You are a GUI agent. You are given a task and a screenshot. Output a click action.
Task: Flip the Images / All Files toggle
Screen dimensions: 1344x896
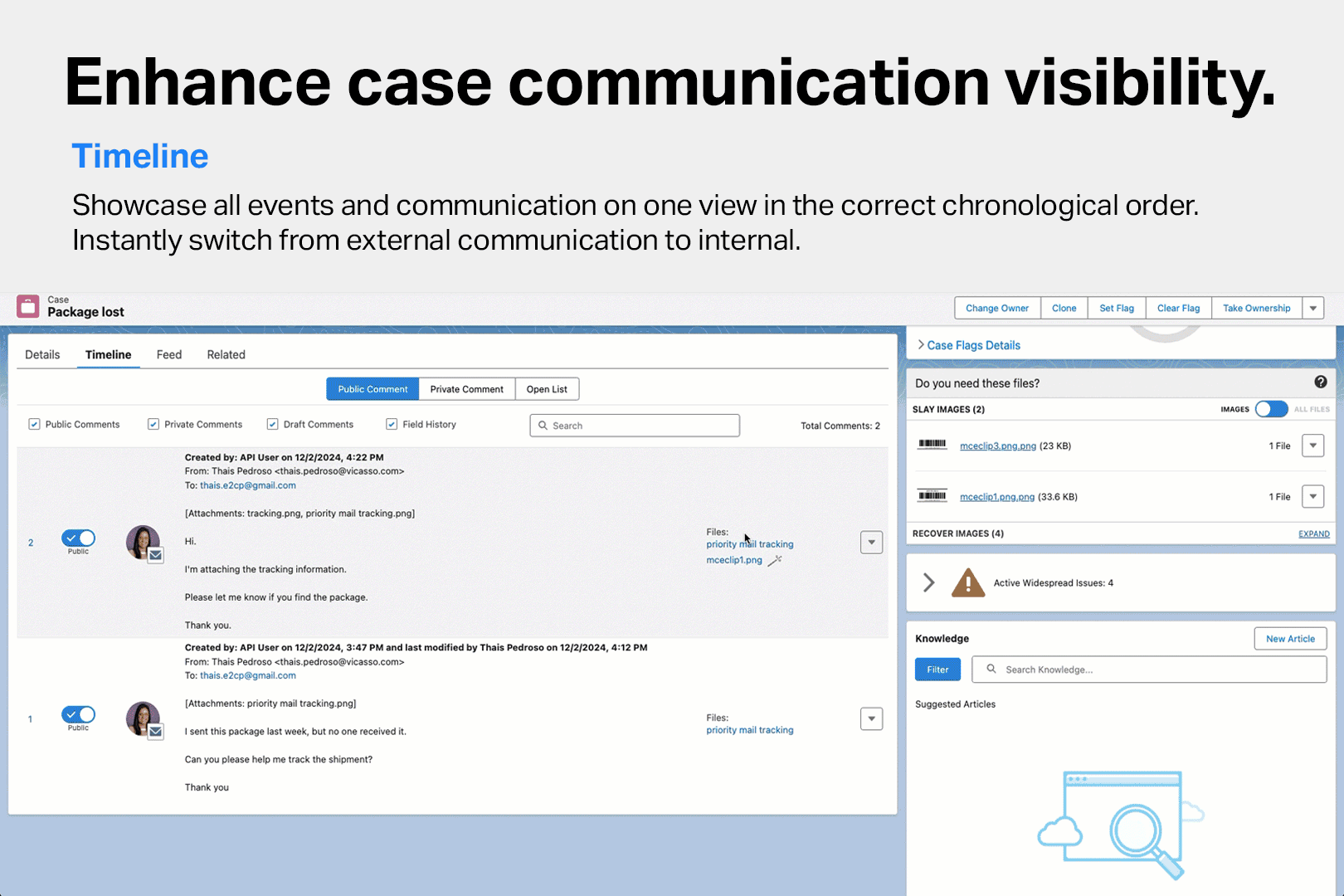[x=1271, y=409]
